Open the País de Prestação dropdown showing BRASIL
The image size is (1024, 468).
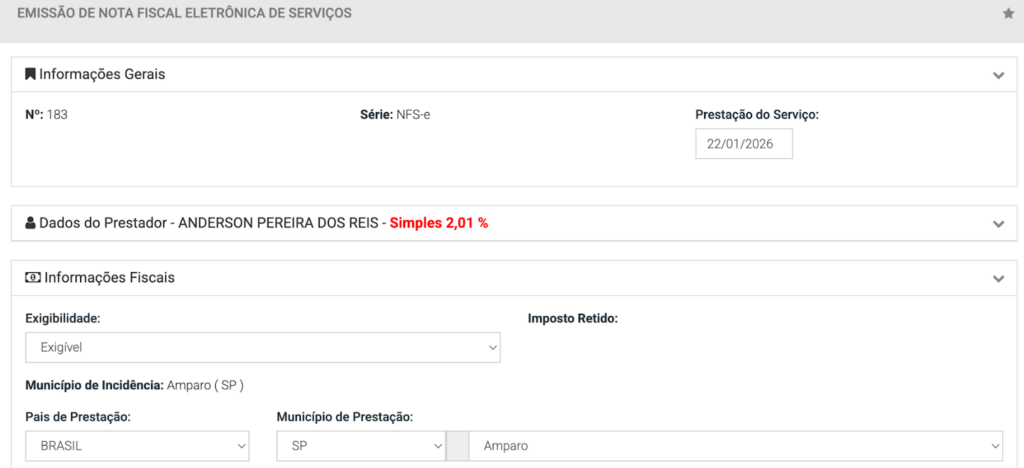pos(137,446)
